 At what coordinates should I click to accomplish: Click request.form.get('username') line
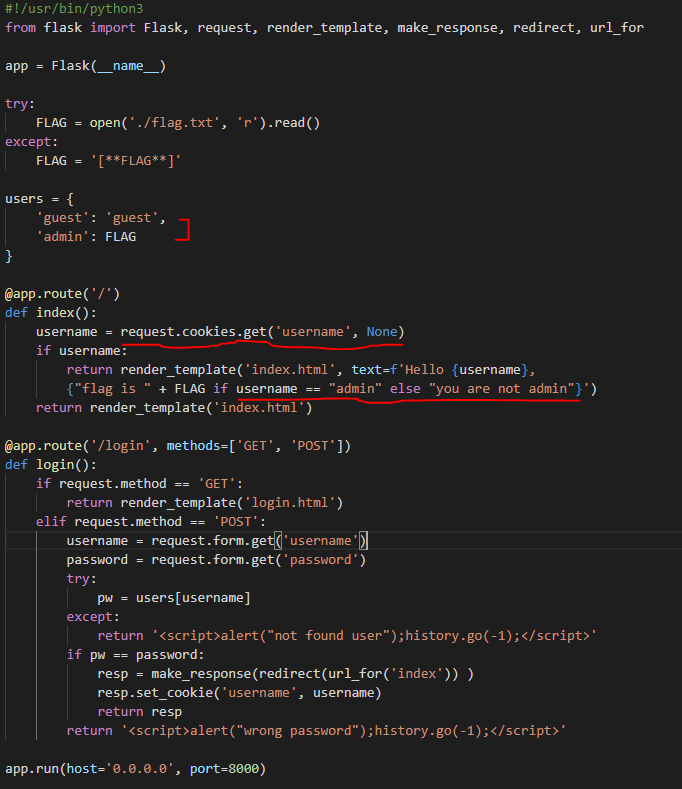217,541
